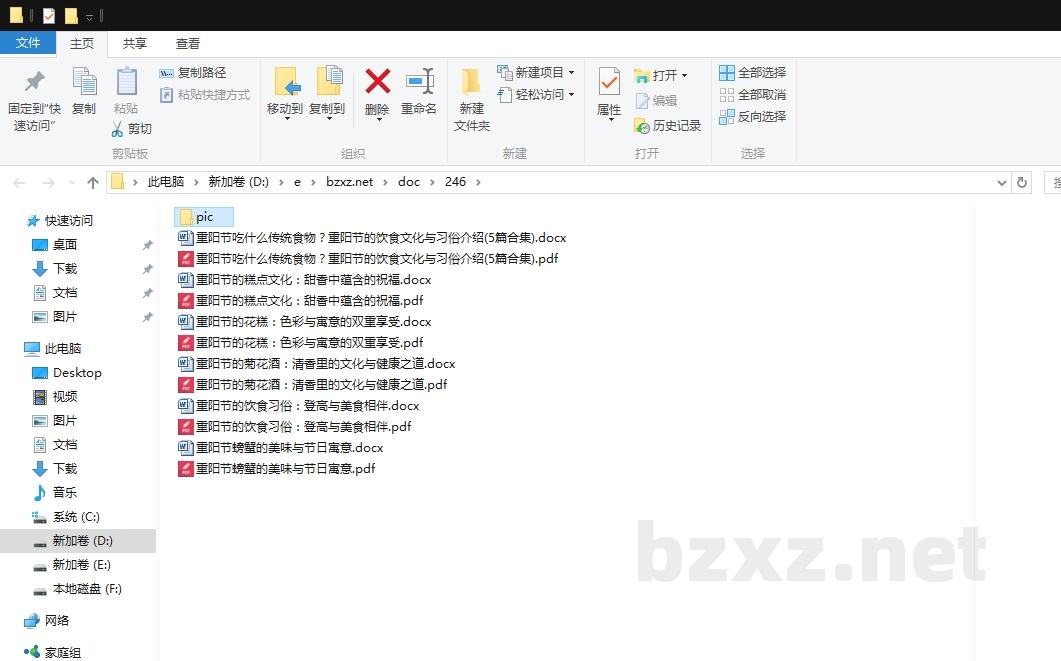
Task: Click the Properties icon
Action: tap(609, 83)
